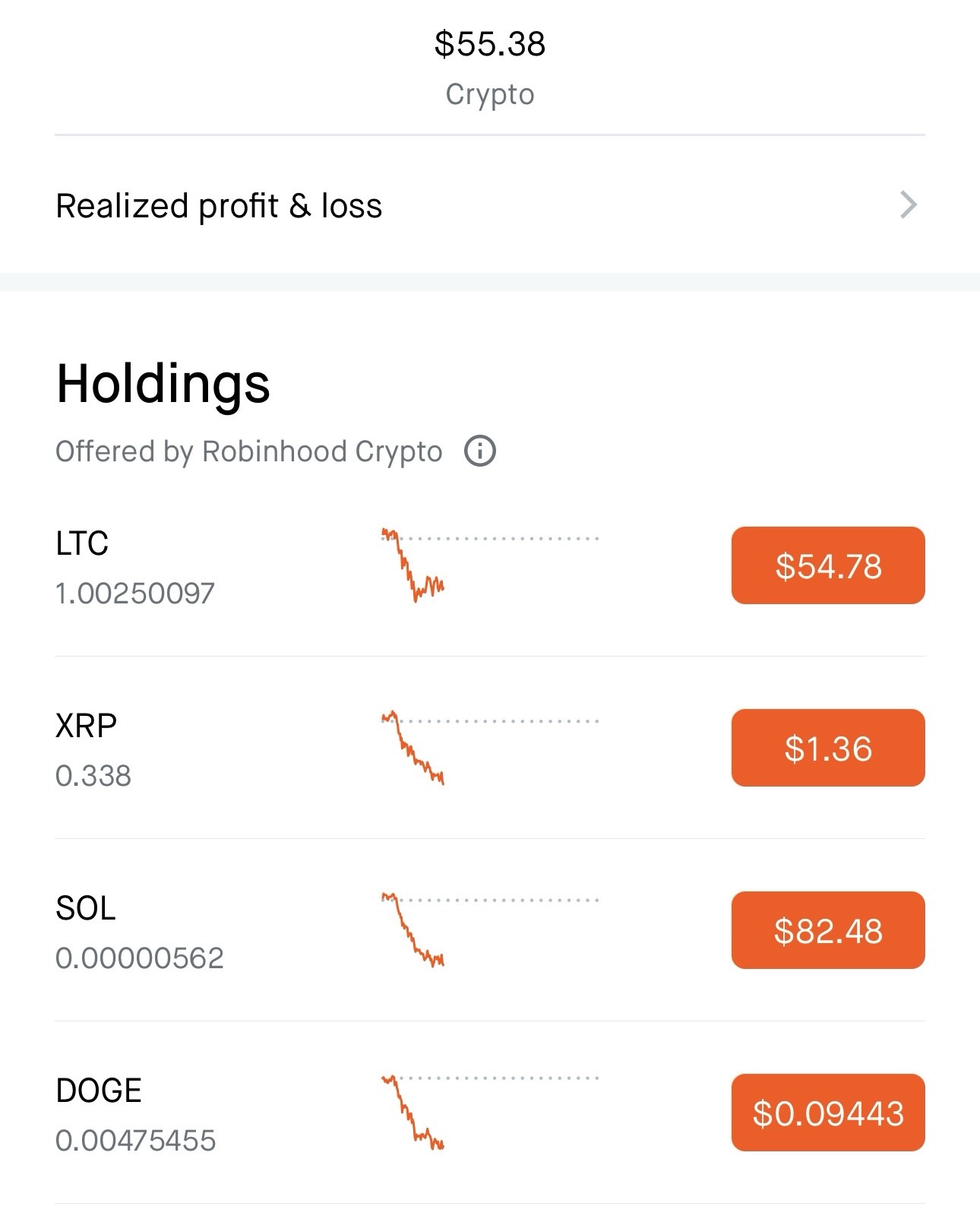Open the Realized profit & loss chevron
This screenshot has width=980, height=1219.
click(x=909, y=205)
